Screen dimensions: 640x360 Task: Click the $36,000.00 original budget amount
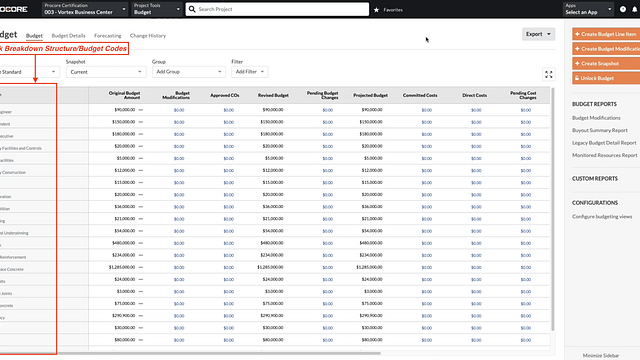pyautogui.click(x=124, y=207)
